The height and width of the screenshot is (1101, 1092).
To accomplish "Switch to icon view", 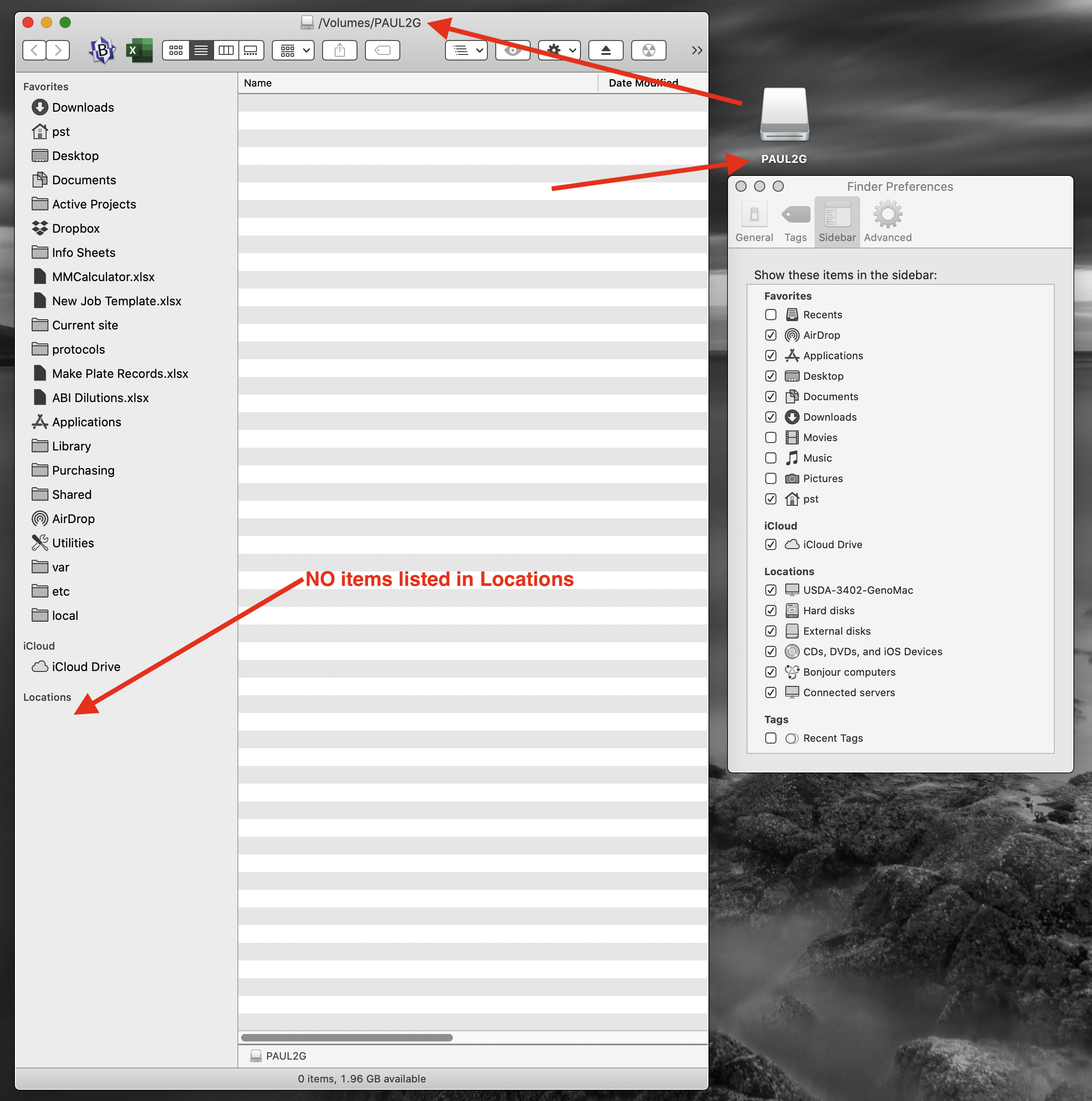I will point(175,50).
